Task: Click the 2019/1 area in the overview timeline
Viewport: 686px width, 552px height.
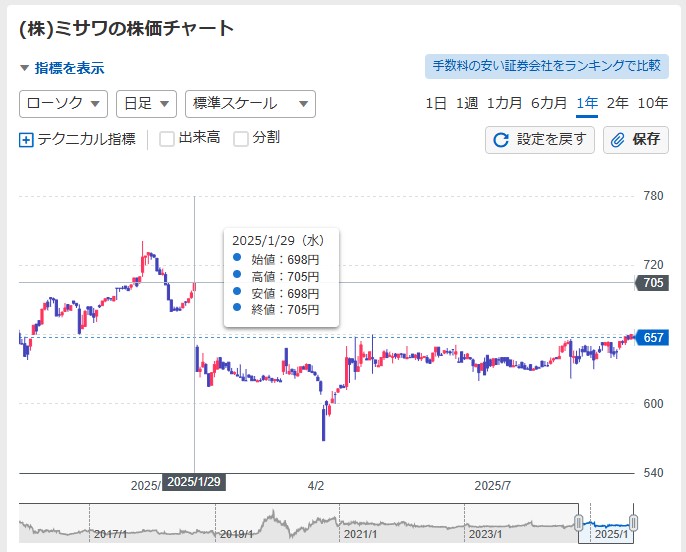Action: tap(236, 534)
